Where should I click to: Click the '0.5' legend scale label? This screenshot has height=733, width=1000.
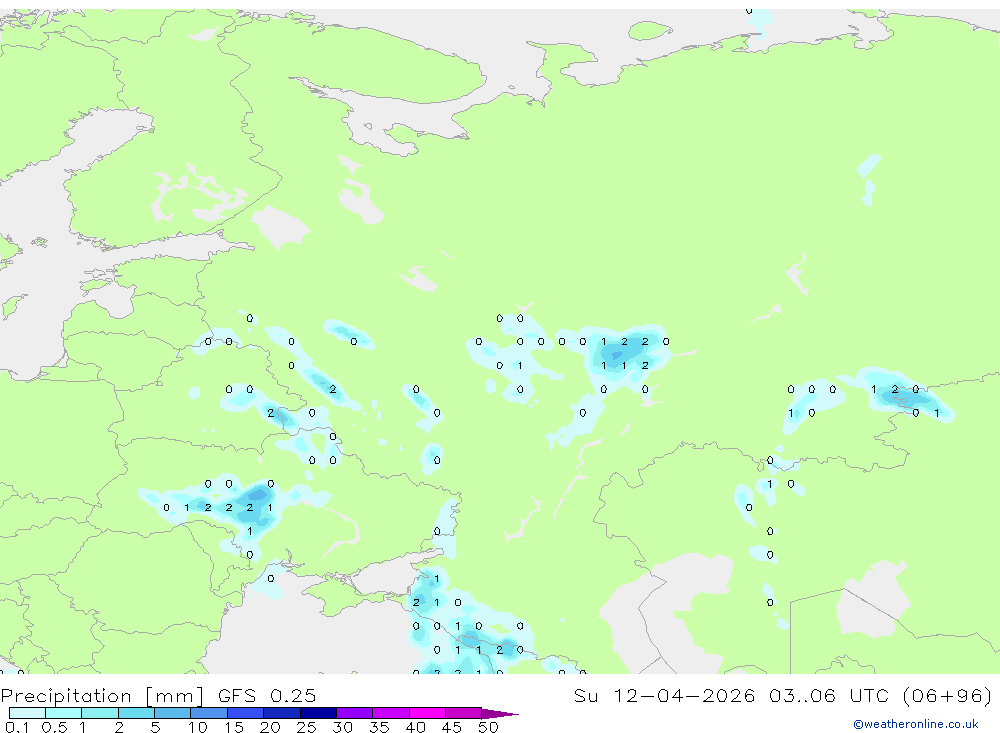54,727
